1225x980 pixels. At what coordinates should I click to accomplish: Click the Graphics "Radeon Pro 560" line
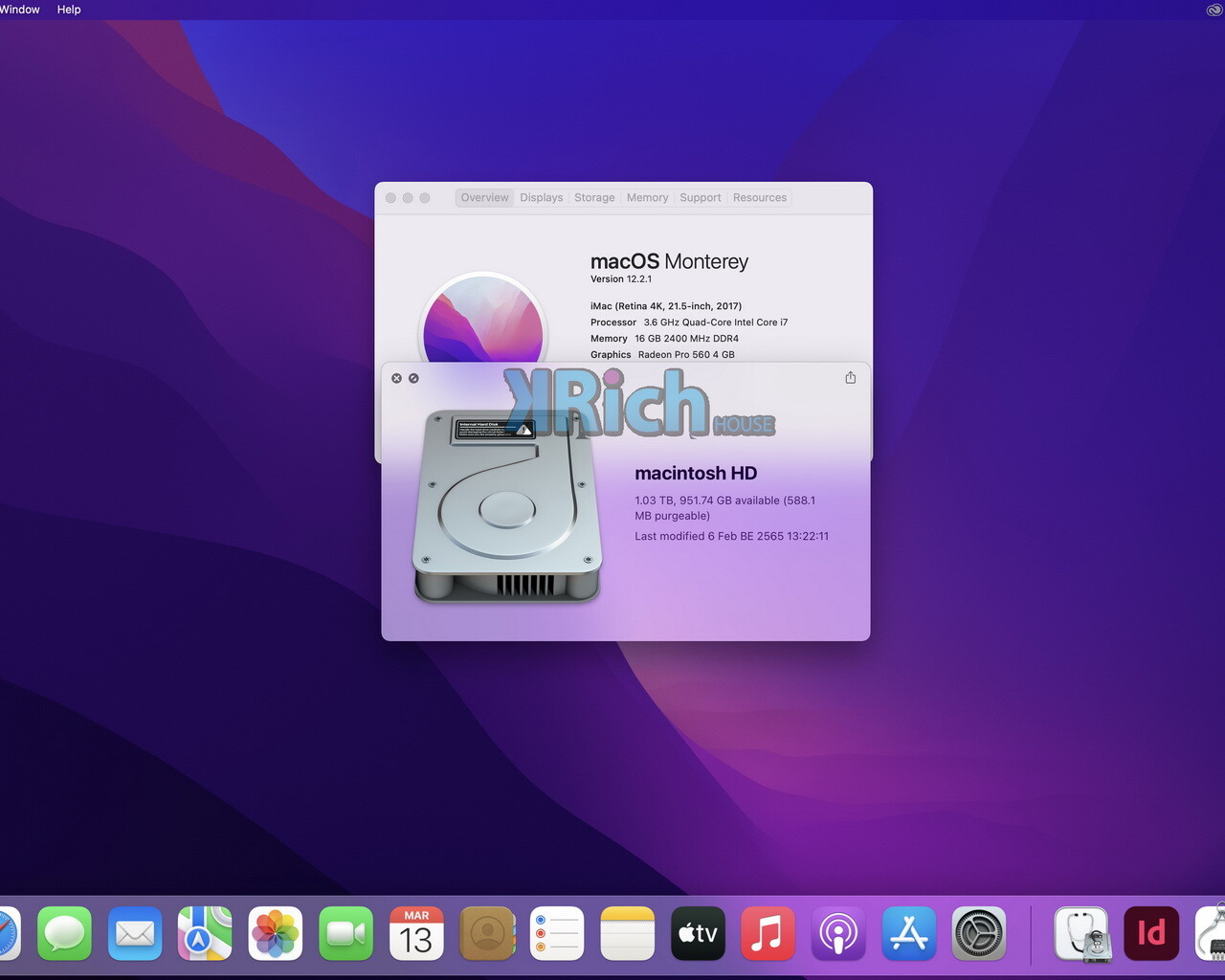[662, 355]
